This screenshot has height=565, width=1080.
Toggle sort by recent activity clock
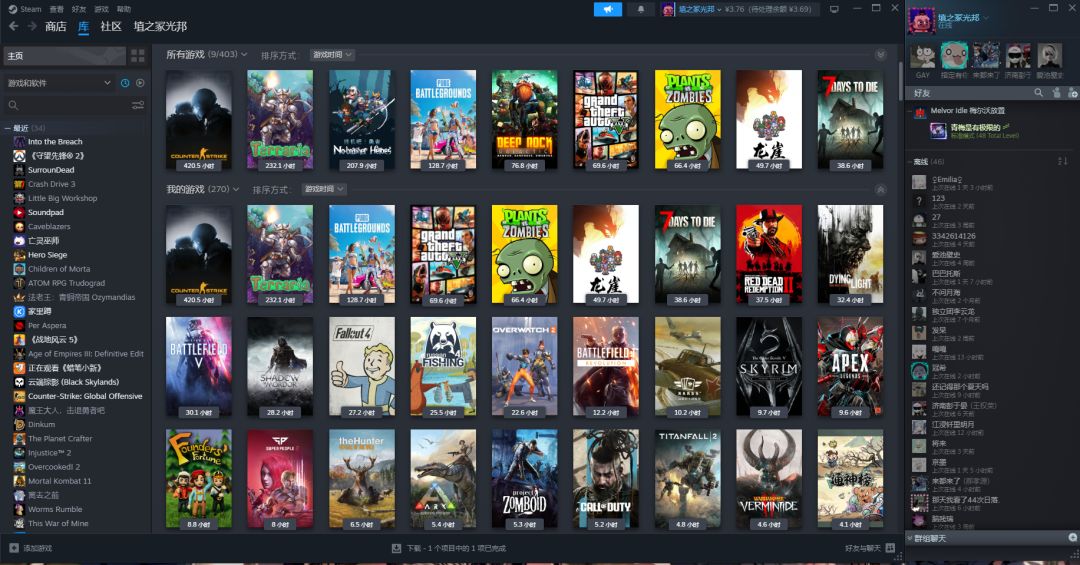coord(125,83)
